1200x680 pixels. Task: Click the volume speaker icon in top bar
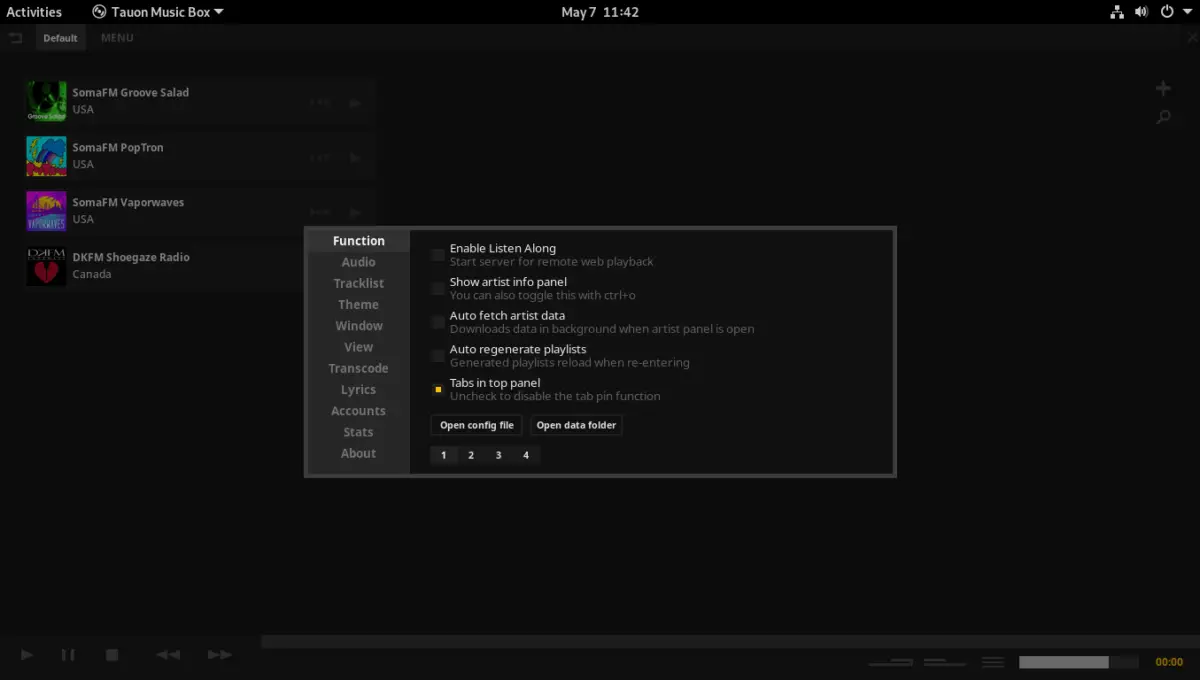point(1142,12)
